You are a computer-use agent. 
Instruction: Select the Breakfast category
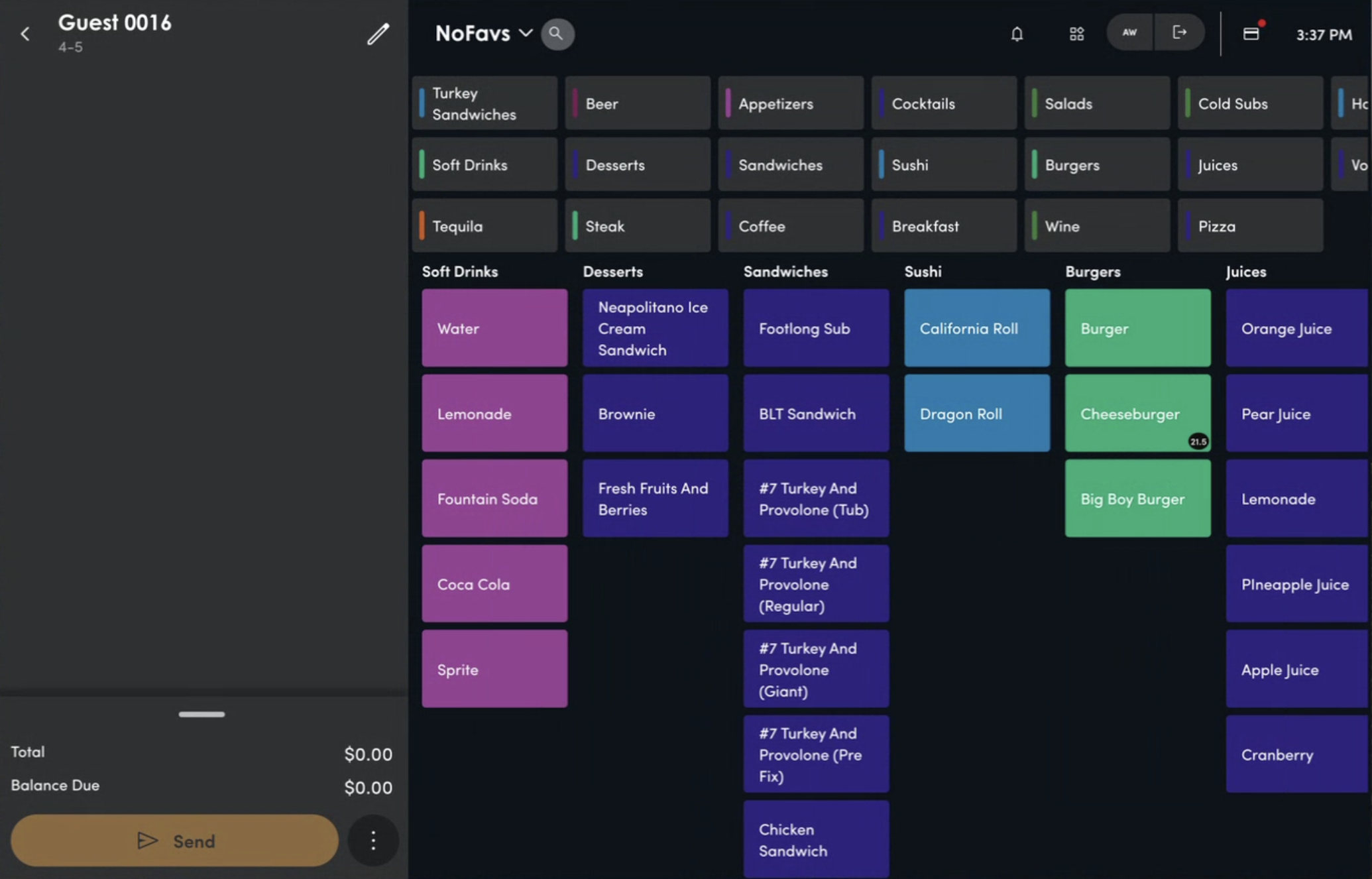pos(944,226)
